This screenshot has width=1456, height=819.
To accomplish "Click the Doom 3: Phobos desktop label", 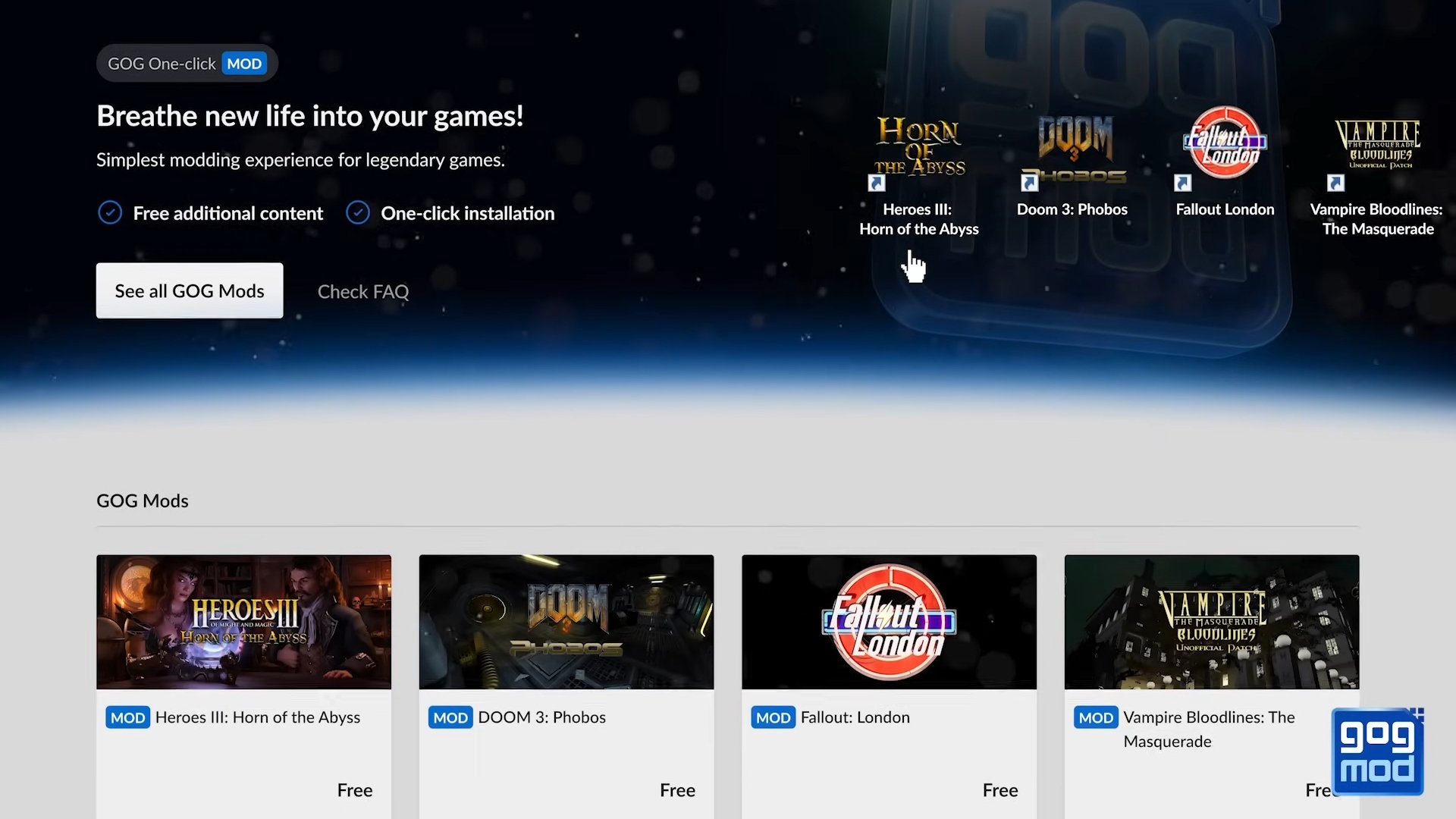I will (x=1072, y=209).
